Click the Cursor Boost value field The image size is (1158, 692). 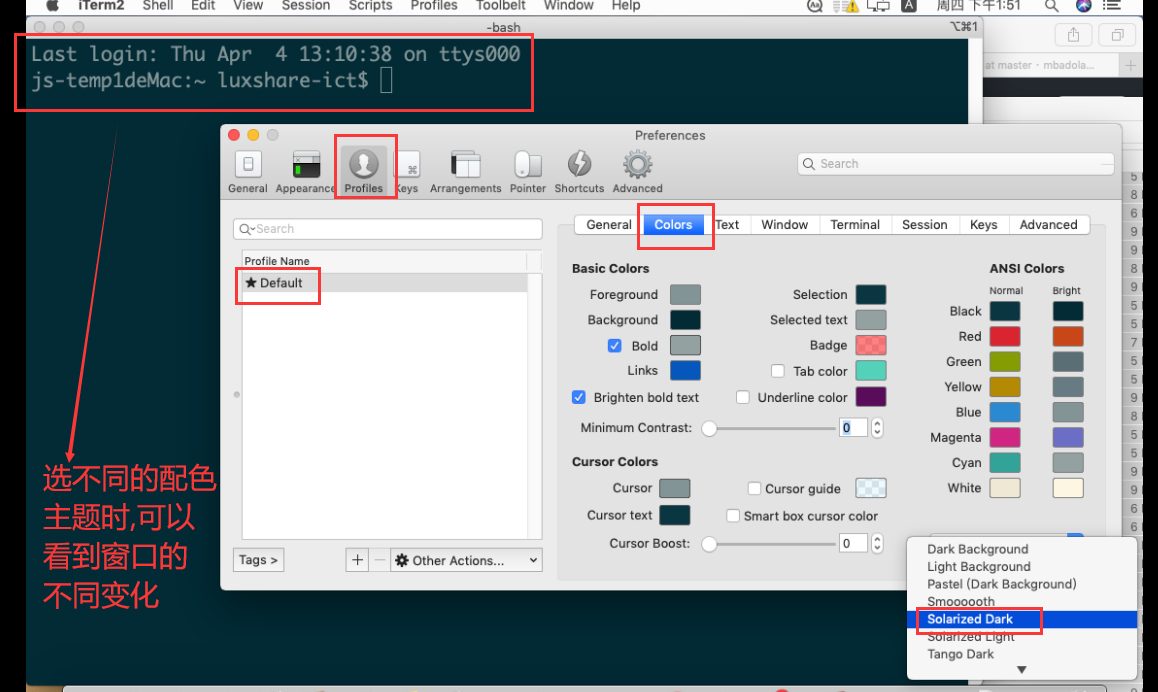click(853, 544)
